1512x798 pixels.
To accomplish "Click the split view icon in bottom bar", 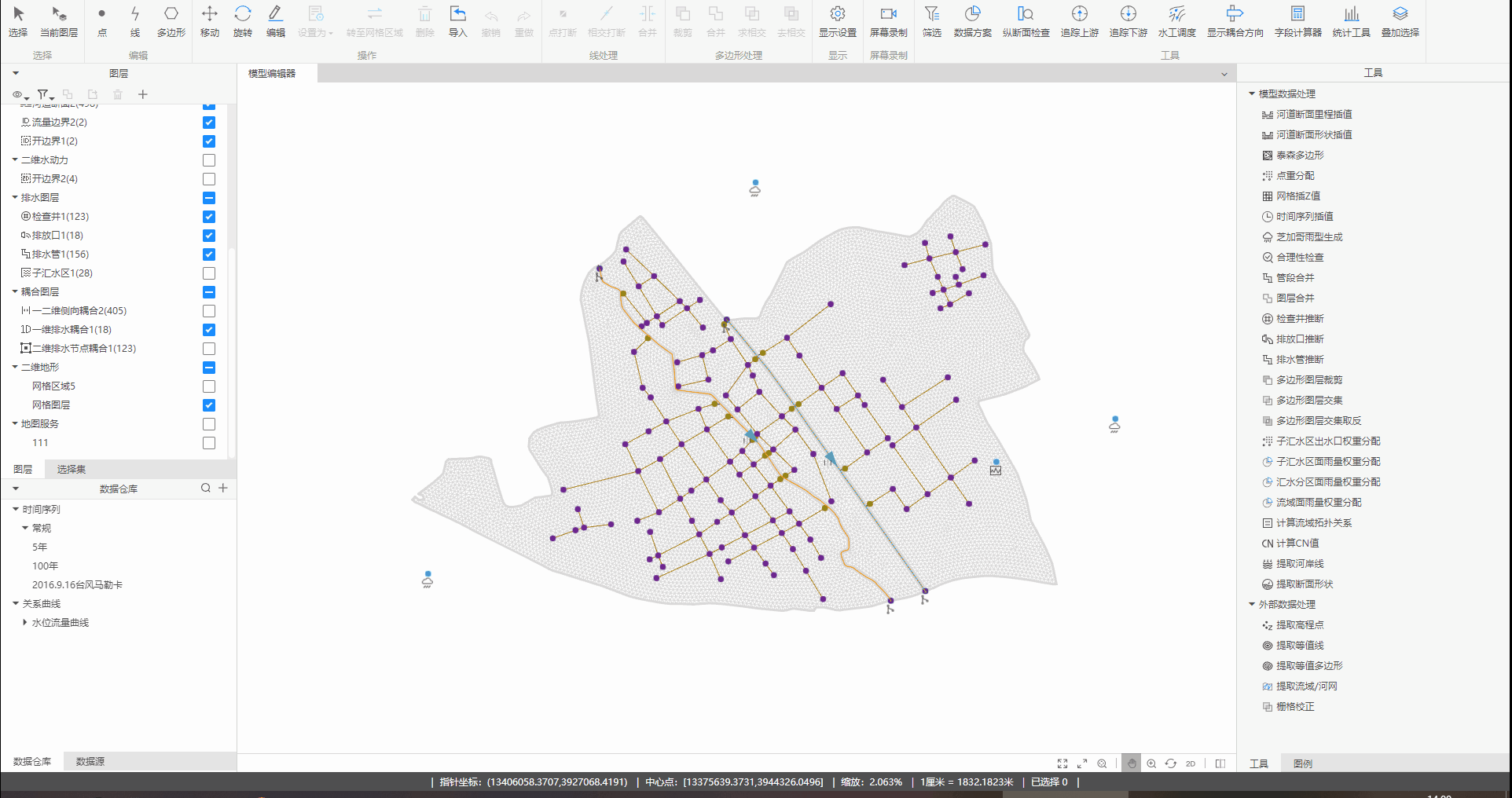I will tap(1220, 763).
